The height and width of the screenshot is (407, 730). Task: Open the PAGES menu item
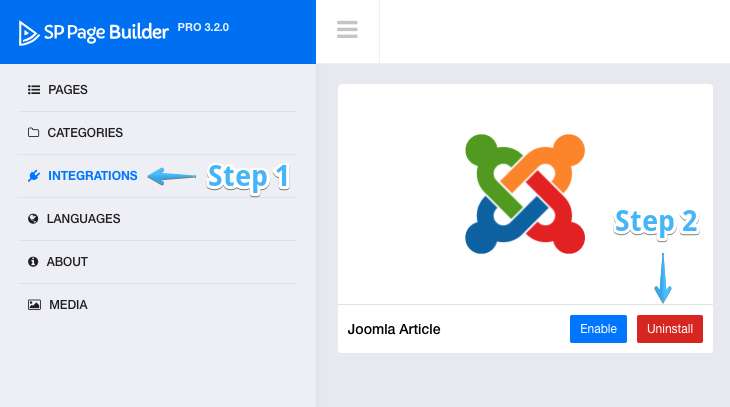click(68, 90)
